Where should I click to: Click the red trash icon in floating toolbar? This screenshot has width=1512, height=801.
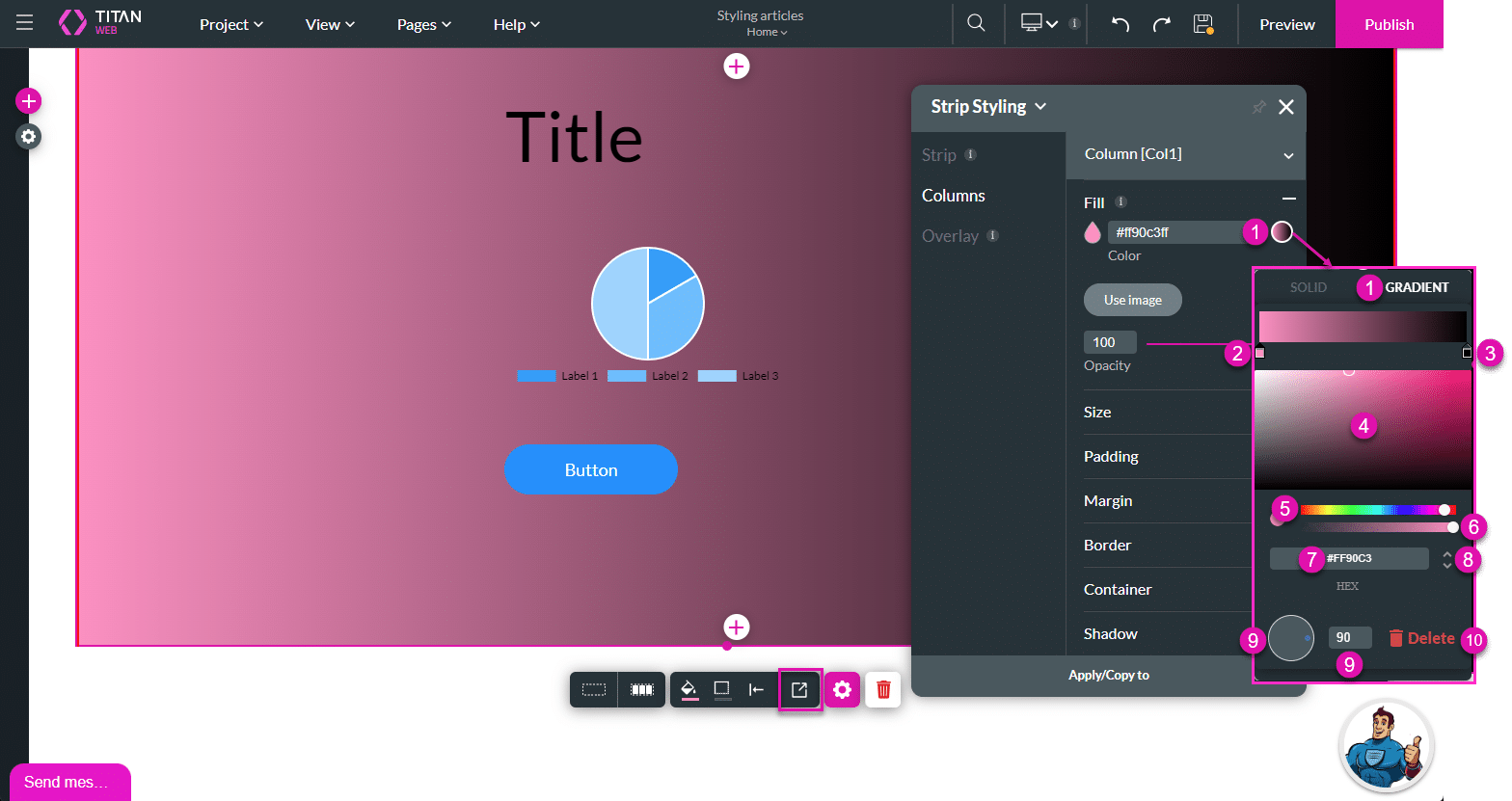point(882,689)
